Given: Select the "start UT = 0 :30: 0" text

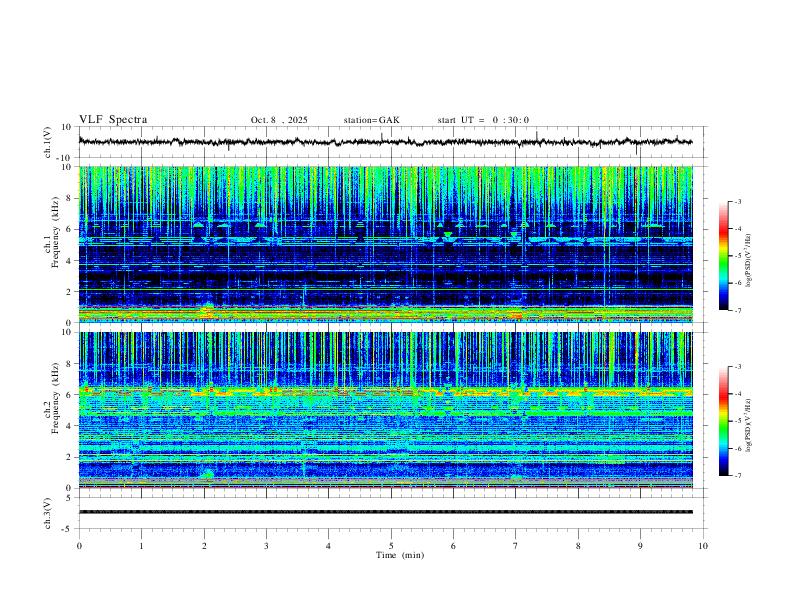Looking at the screenshot, I should pyautogui.click(x=483, y=120).
